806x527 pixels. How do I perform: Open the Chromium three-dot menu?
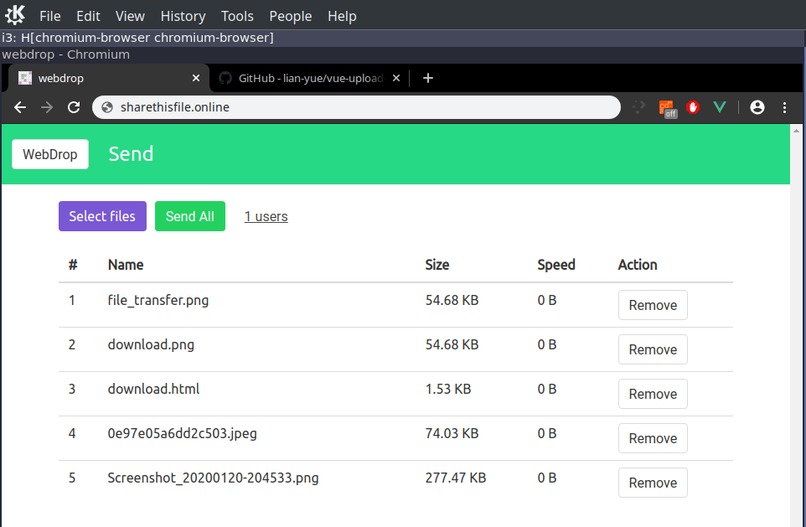point(784,107)
